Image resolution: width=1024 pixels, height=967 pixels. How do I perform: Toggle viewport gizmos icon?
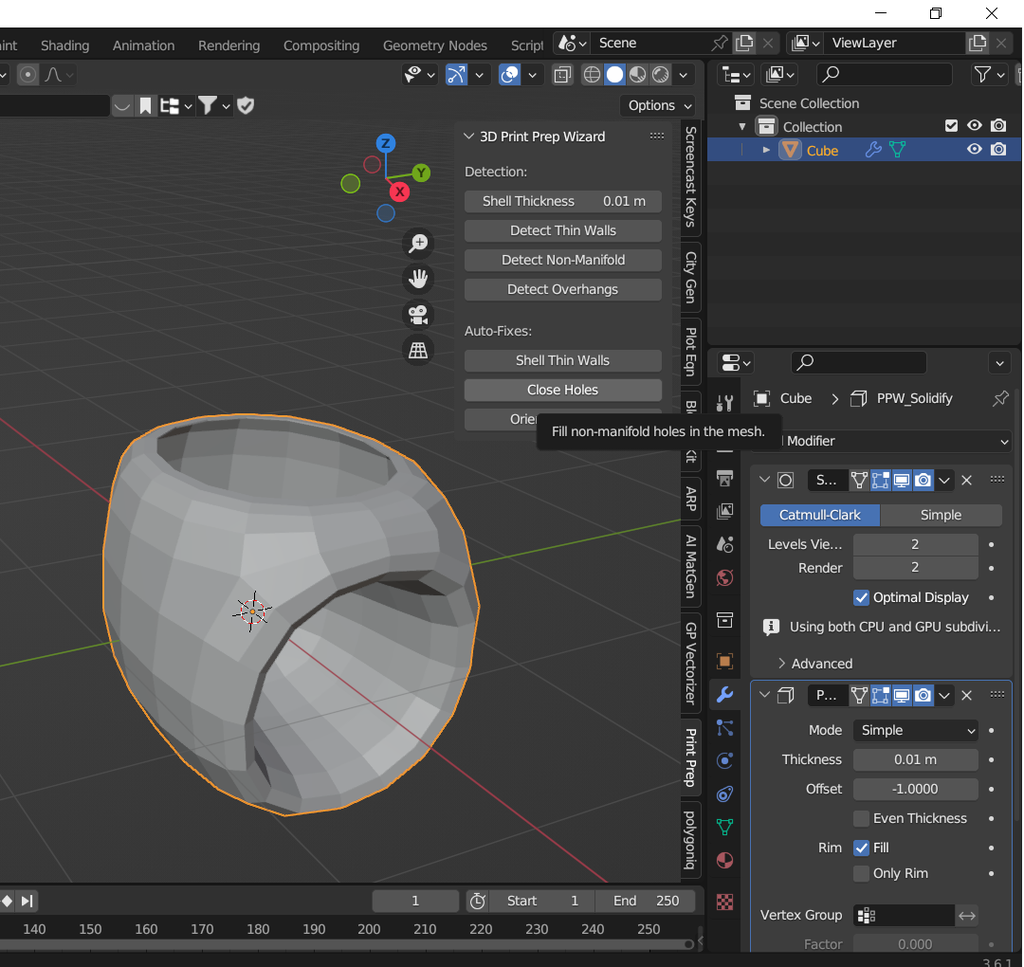tap(456, 74)
